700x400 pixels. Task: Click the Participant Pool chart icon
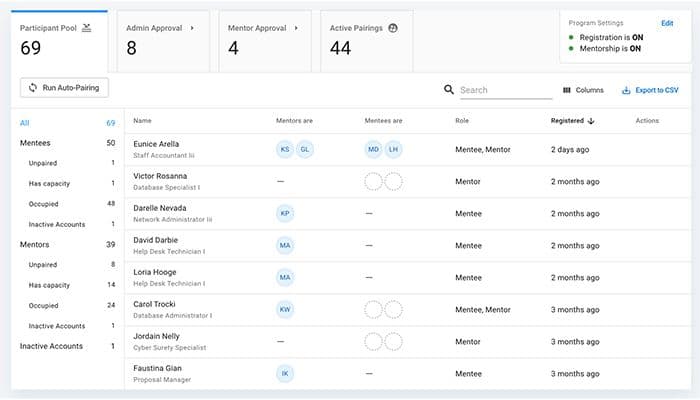click(x=87, y=28)
